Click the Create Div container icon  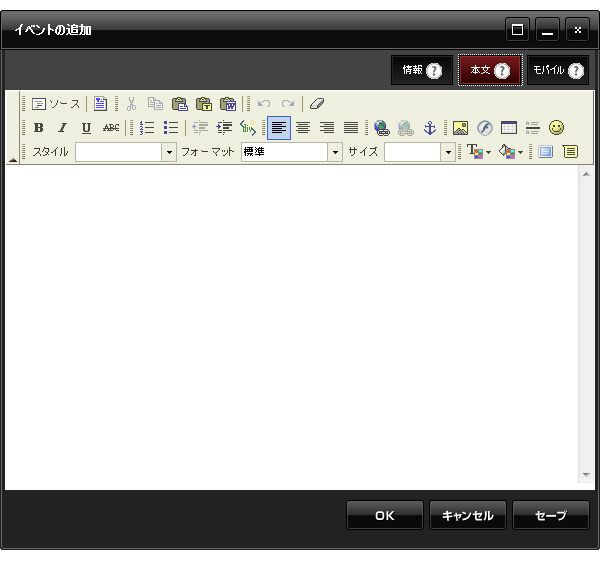point(248,128)
